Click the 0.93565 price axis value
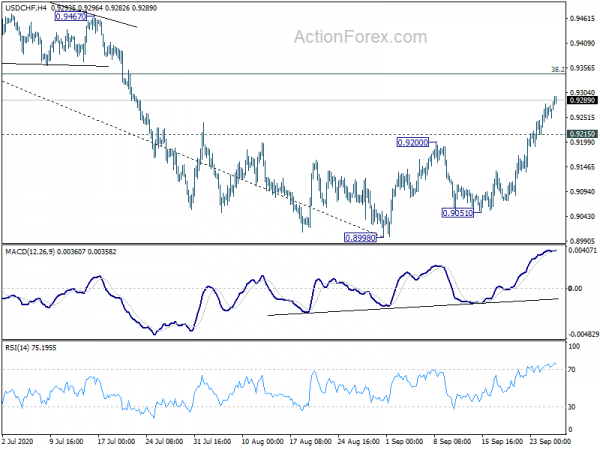 [582, 68]
